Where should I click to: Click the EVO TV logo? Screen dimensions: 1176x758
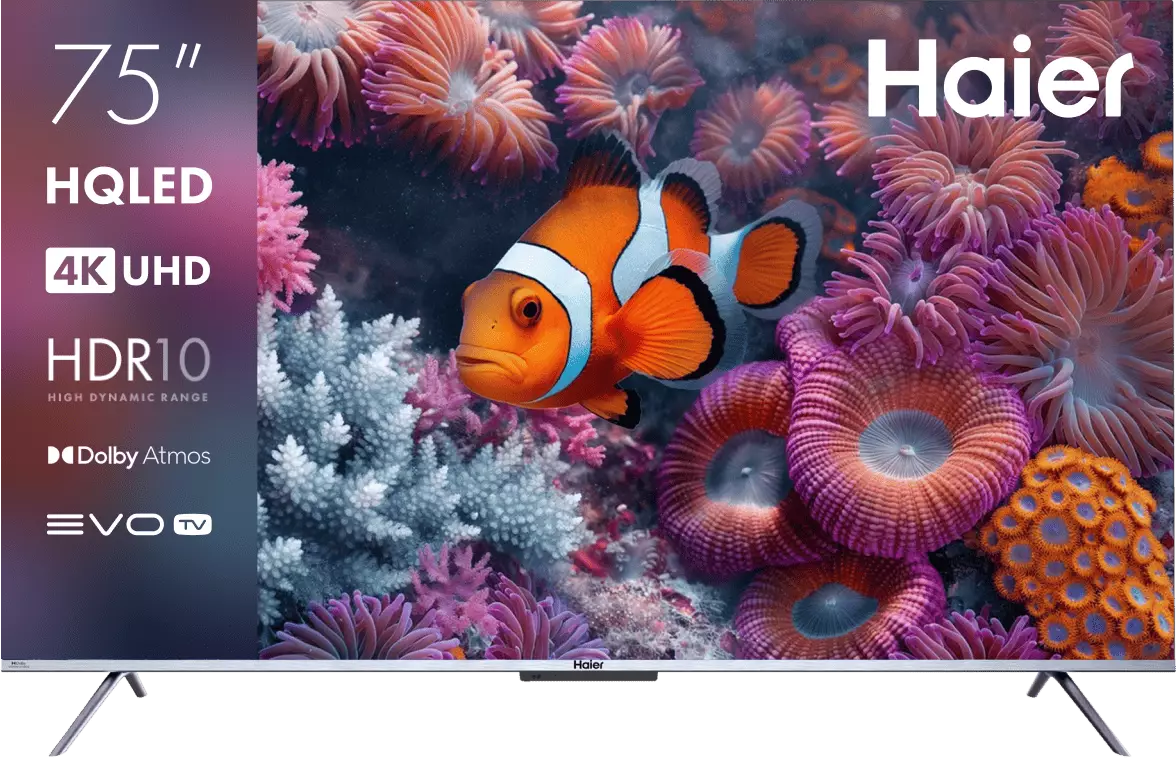pos(129,524)
